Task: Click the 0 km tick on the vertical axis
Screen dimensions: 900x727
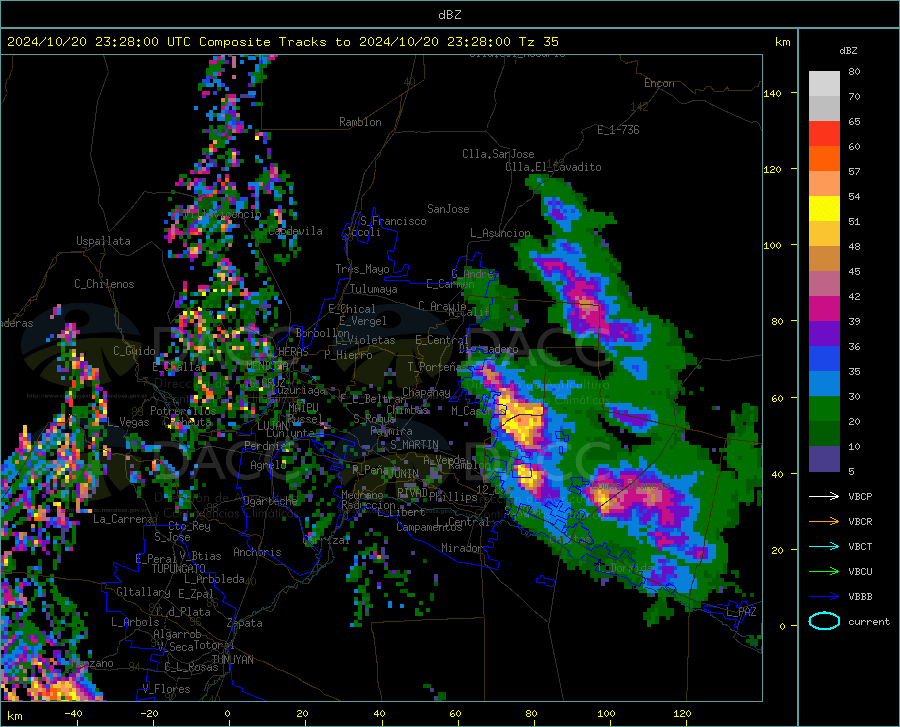Action: [x=782, y=626]
